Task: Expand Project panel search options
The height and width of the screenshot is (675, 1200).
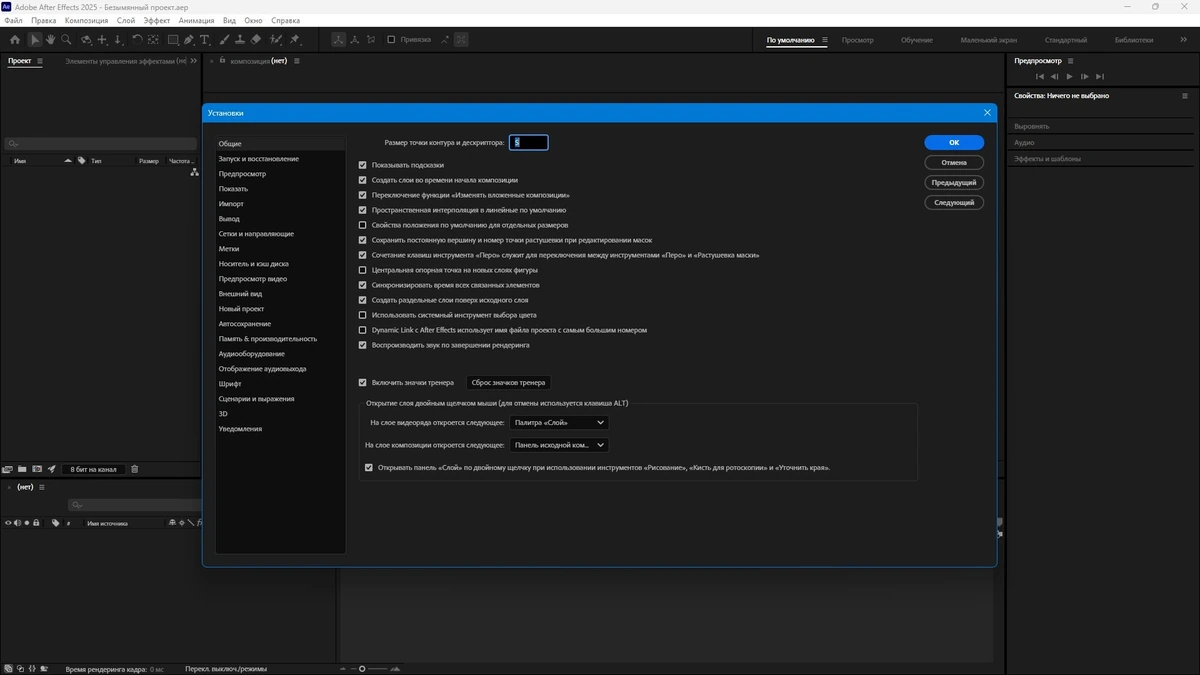Action: (x=12, y=144)
